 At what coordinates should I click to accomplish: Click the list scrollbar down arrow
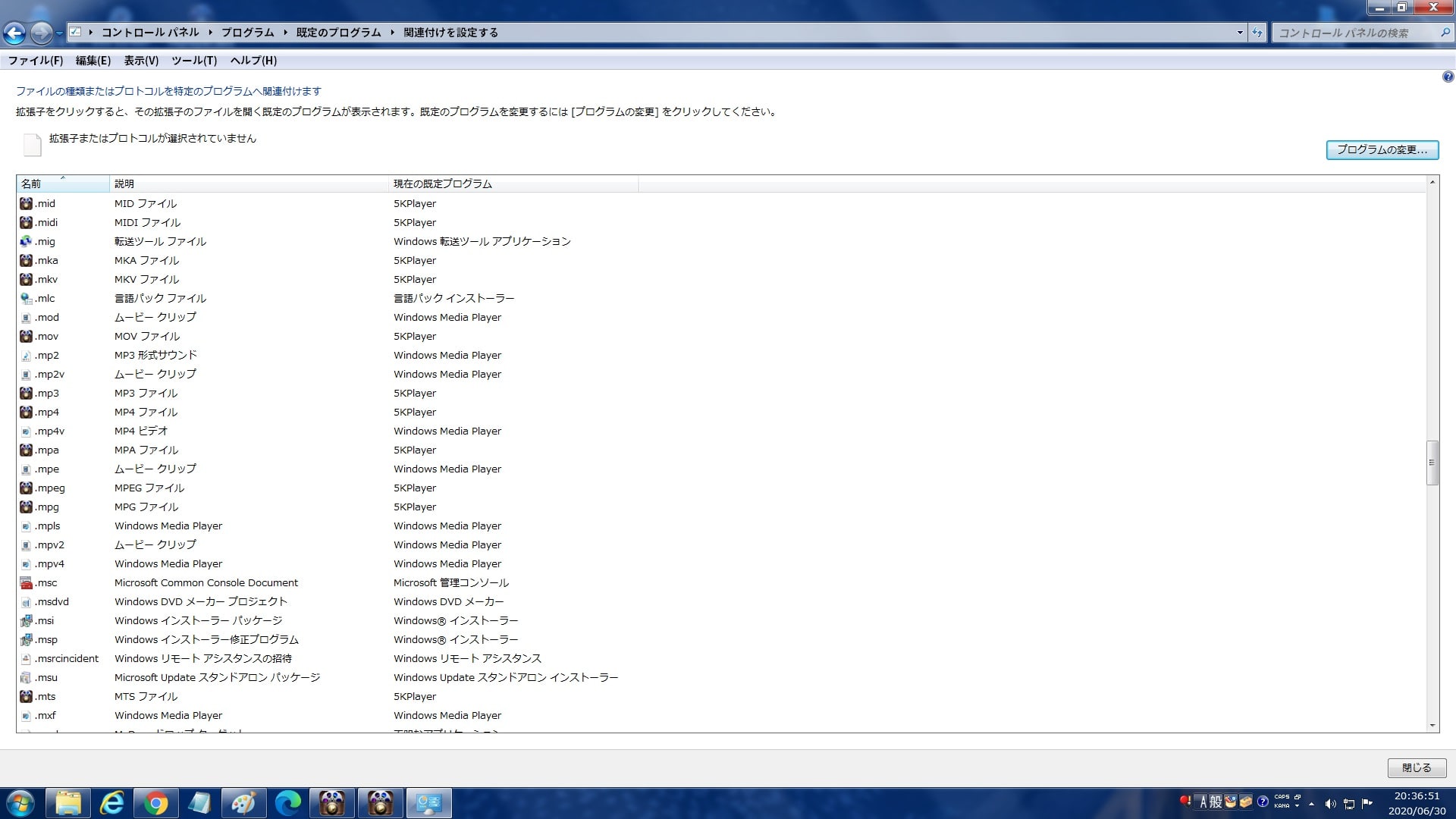click(x=1432, y=726)
